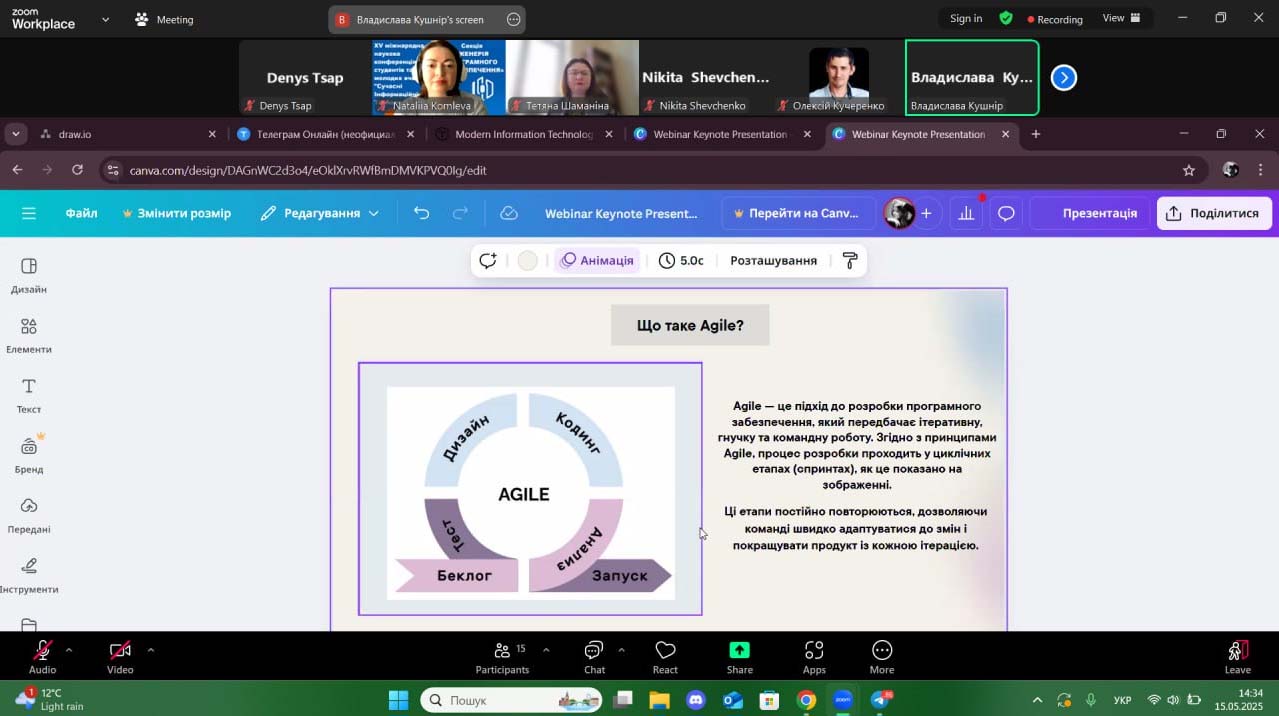Expand the Редагування mode dropdown
Image resolution: width=1279 pixels, height=716 pixels.
pos(319,213)
